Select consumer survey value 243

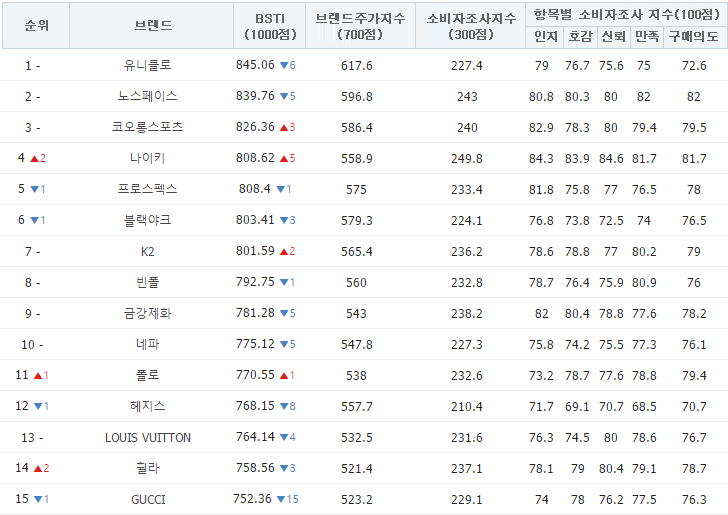tap(467, 97)
